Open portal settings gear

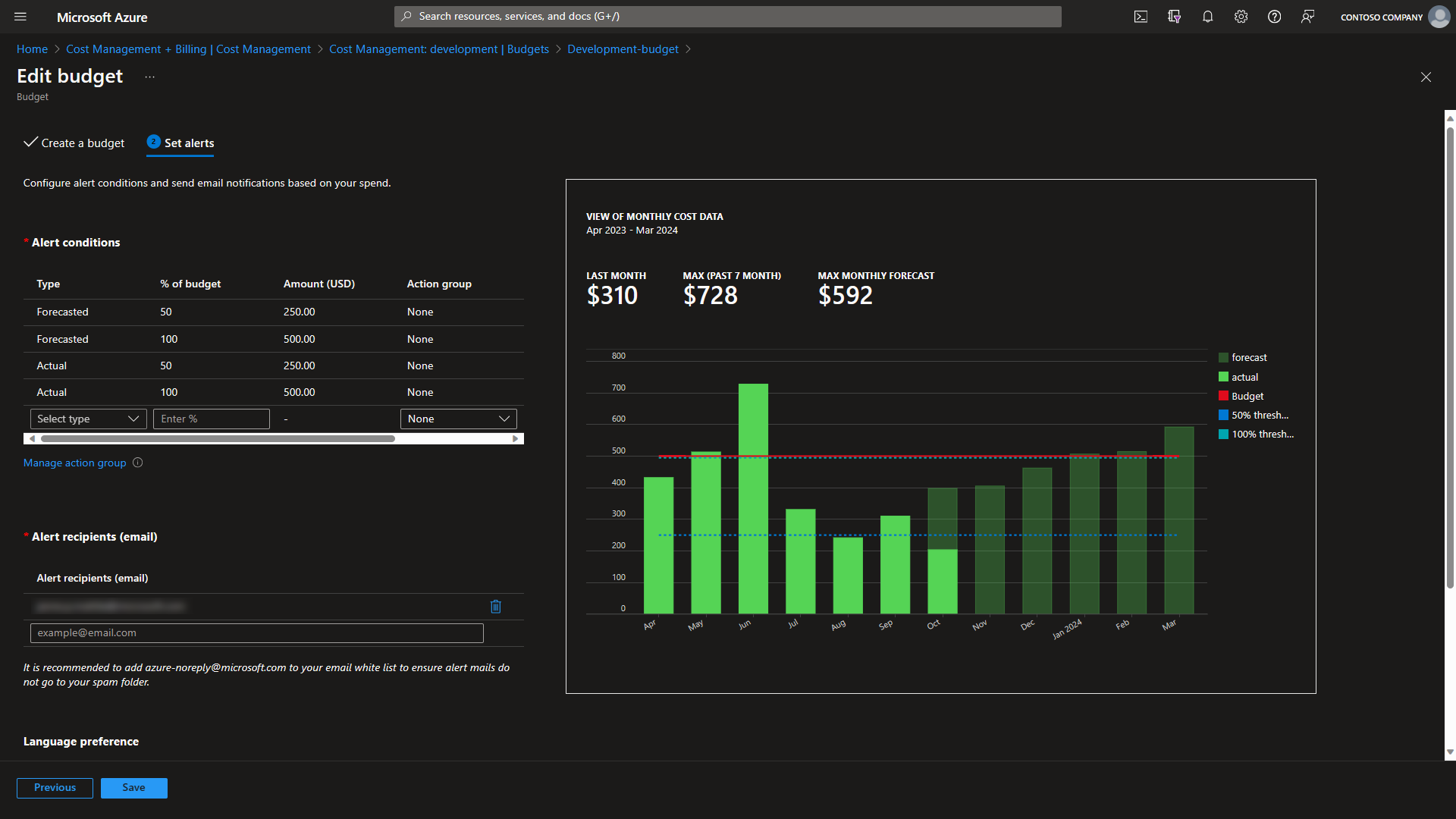1241,17
